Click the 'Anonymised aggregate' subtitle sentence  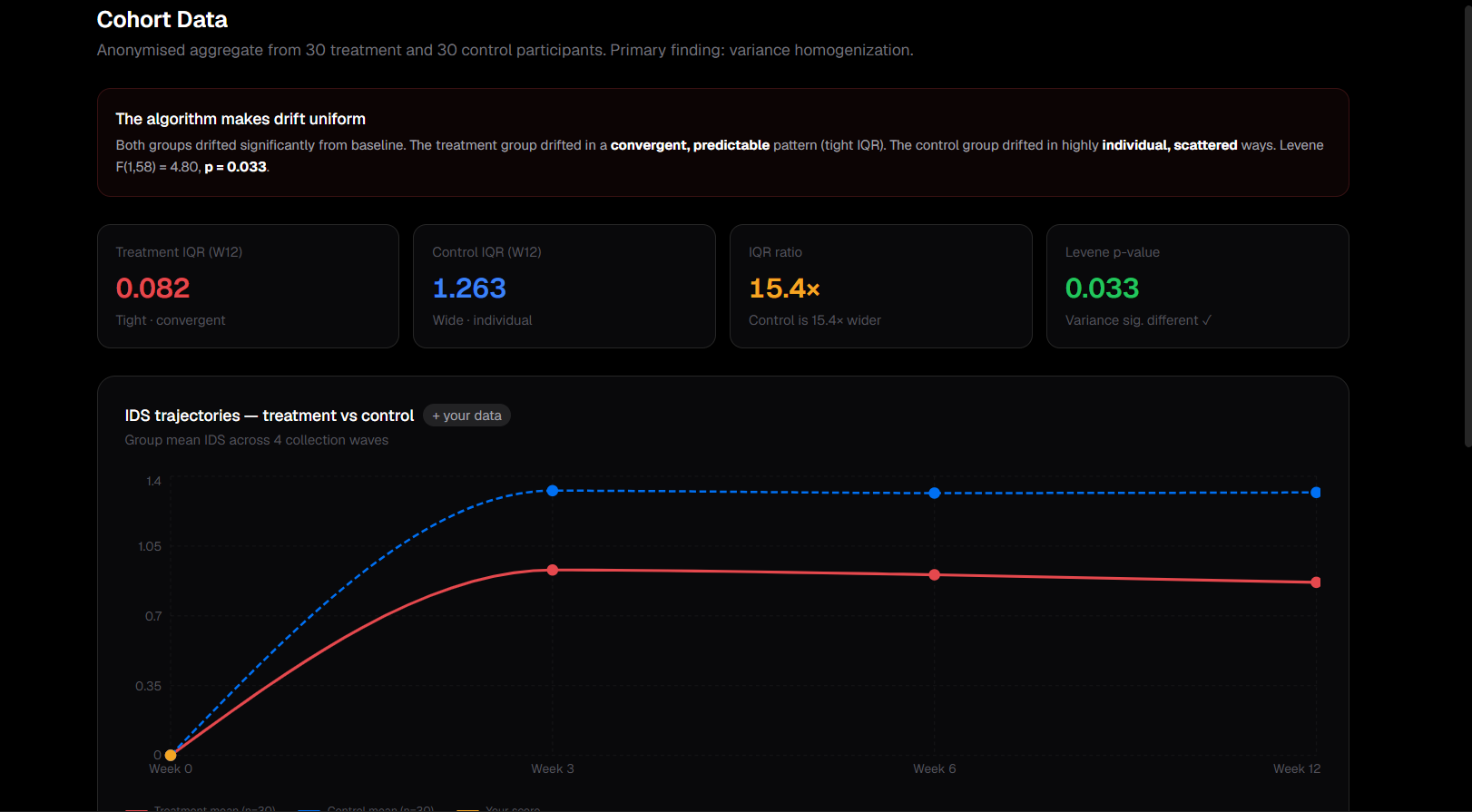point(505,50)
